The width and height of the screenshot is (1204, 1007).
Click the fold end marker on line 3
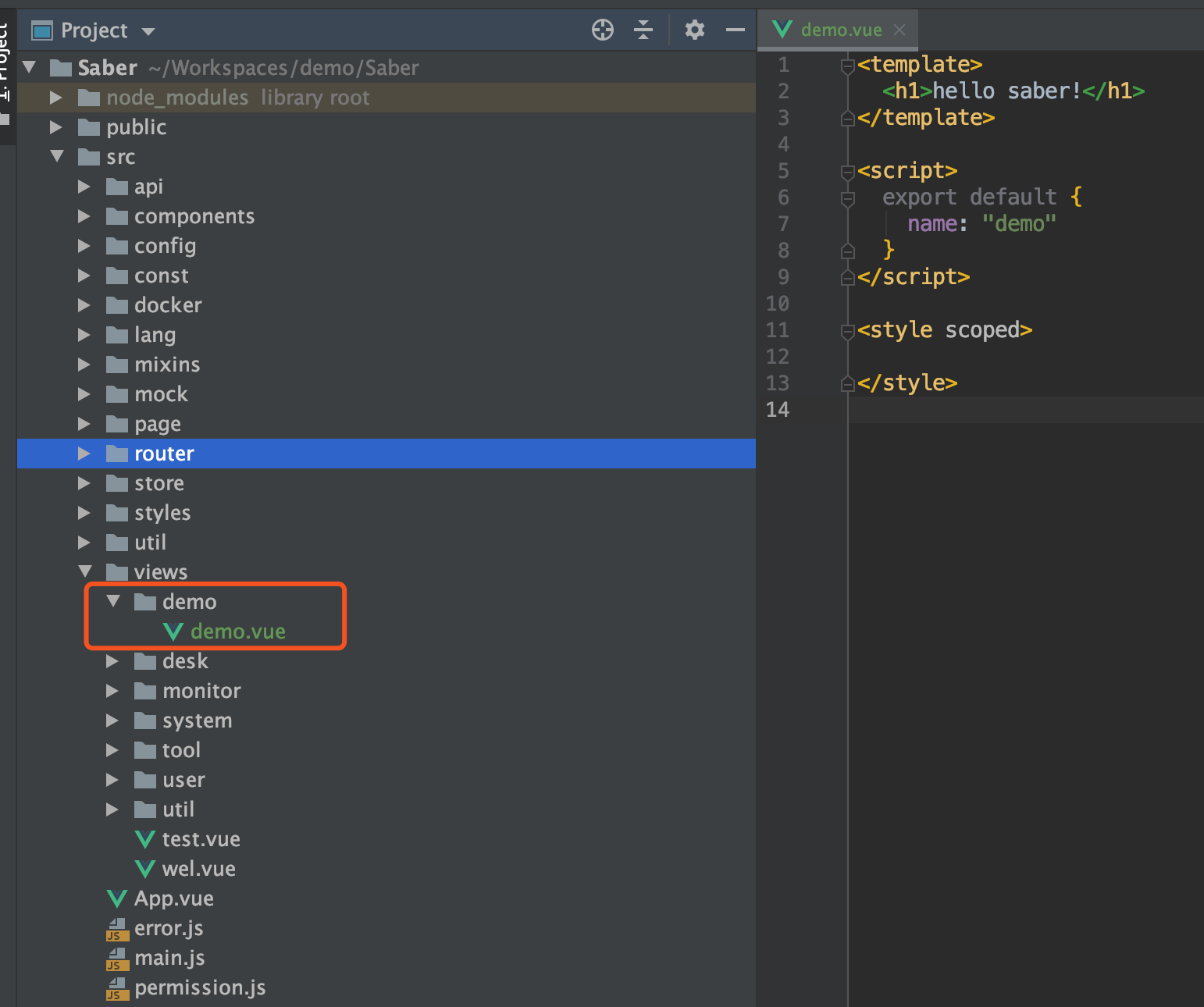[847, 119]
